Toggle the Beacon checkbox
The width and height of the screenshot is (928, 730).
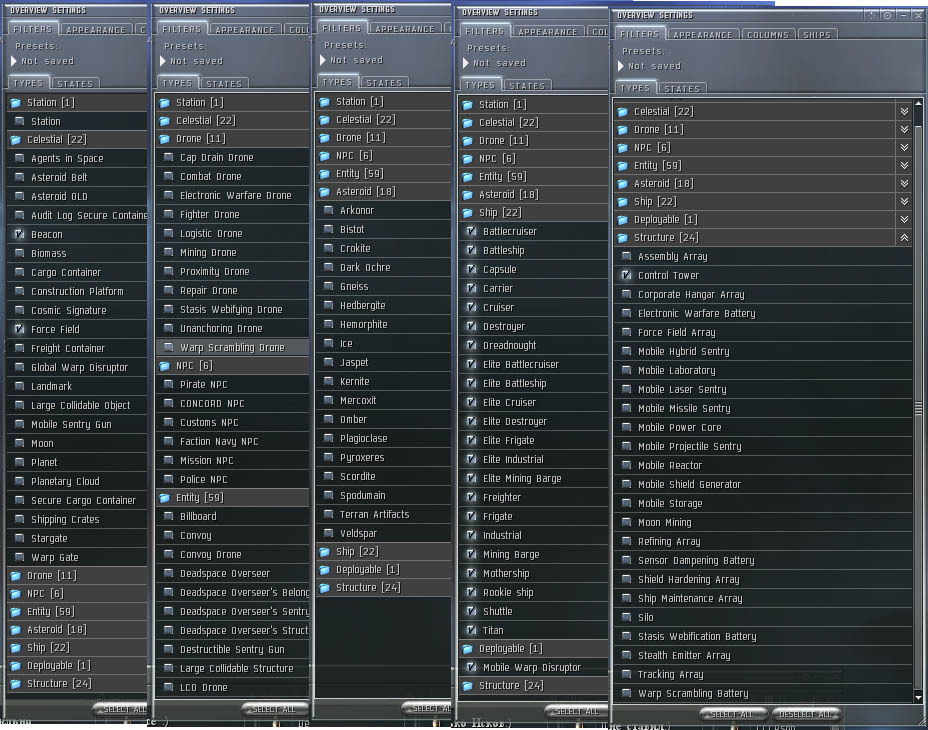click(x=20, y=234)
